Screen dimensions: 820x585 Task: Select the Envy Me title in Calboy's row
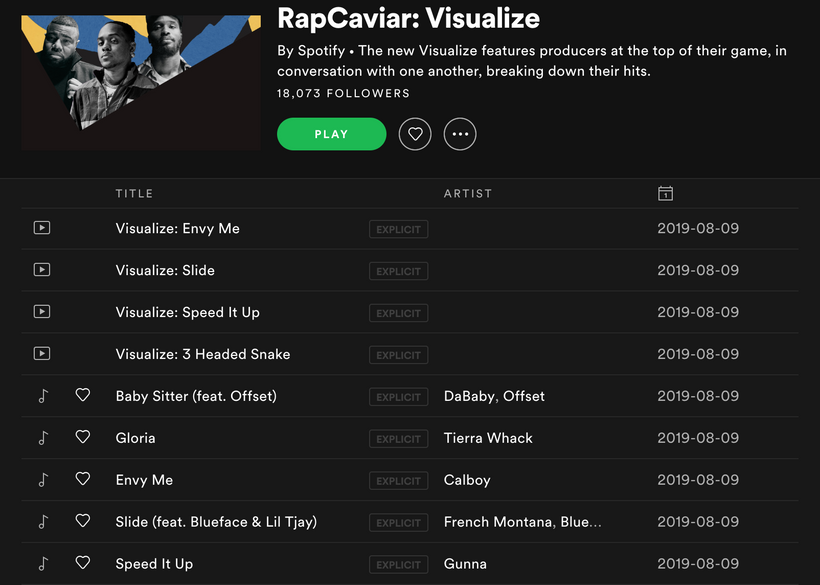tap(144, 480)
